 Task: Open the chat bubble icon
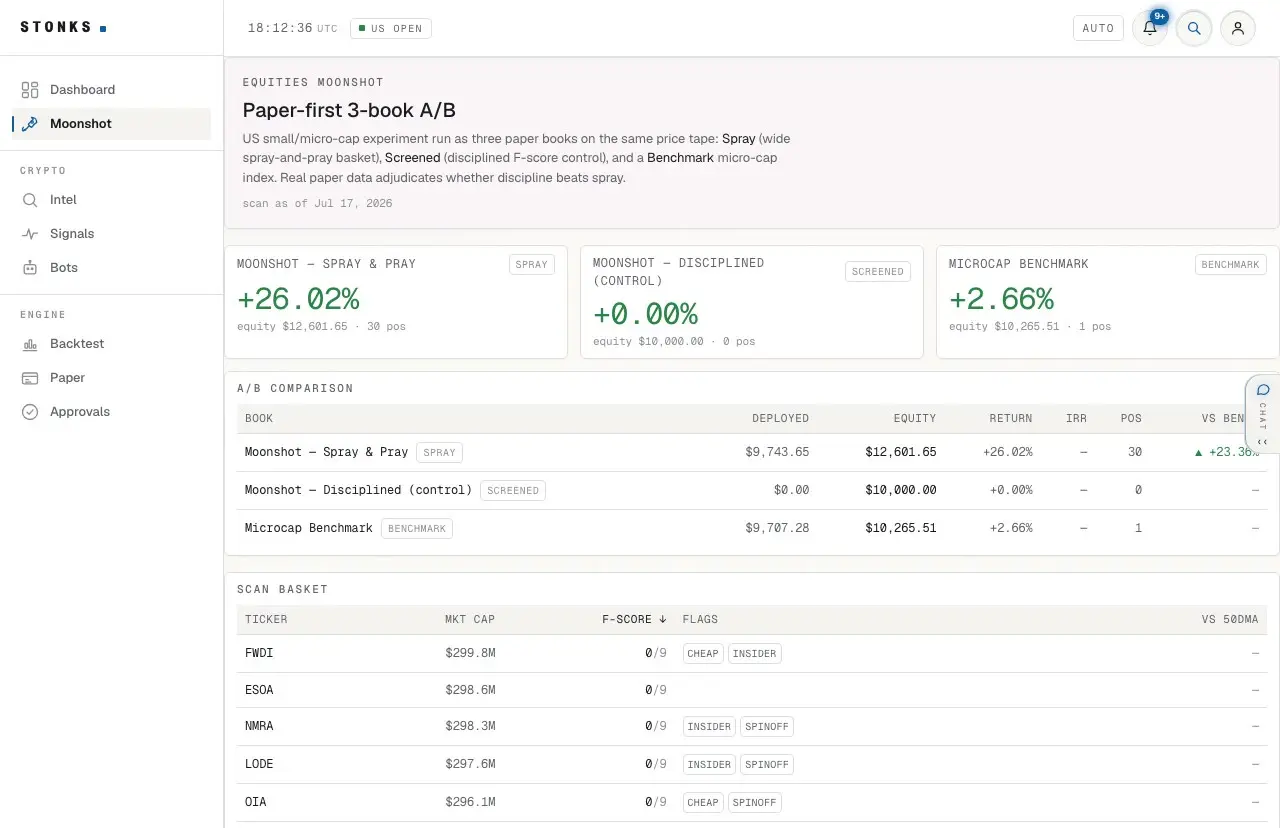point(1263,390)
